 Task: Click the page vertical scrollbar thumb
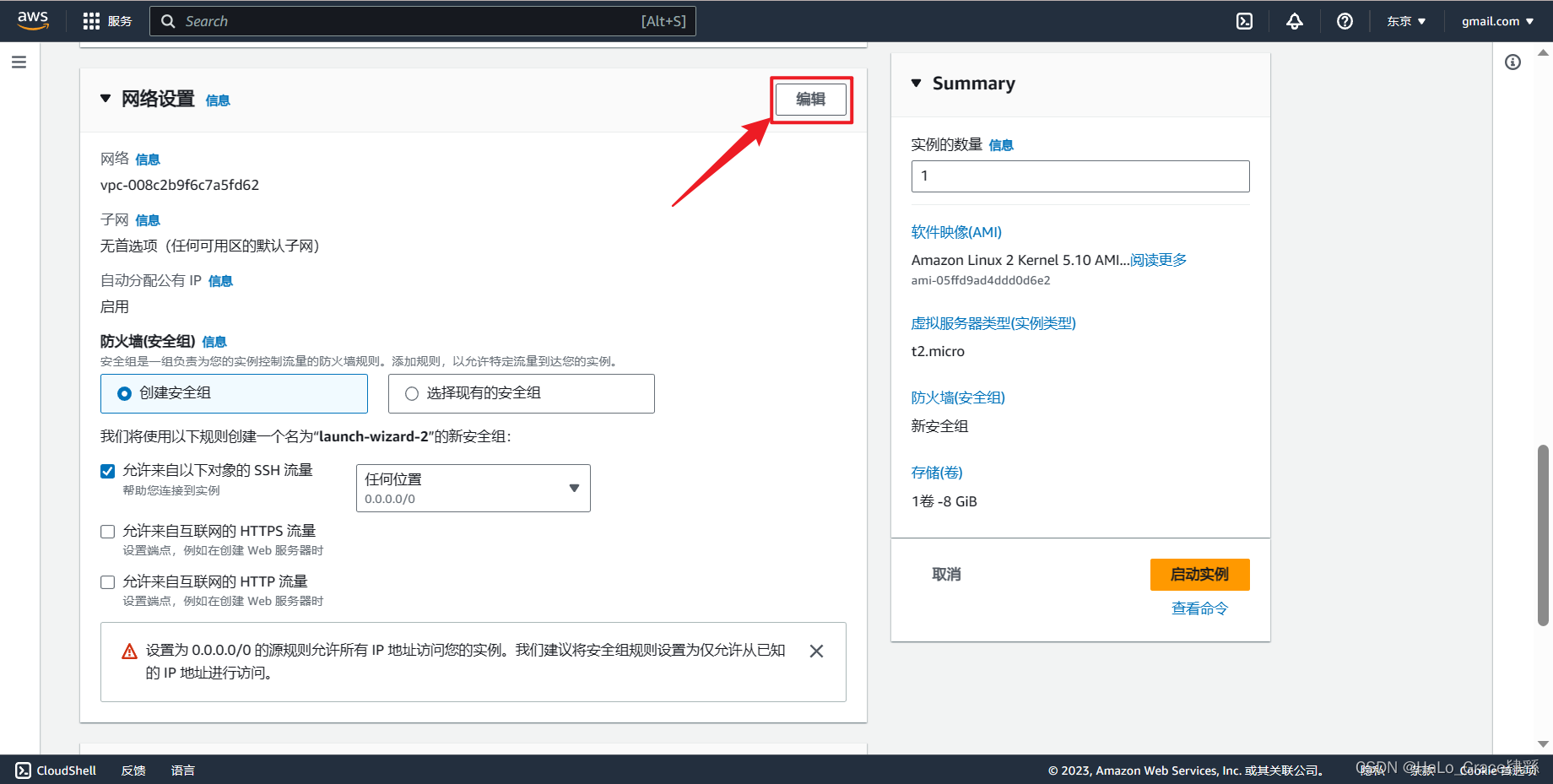(x=1543, y=535)
